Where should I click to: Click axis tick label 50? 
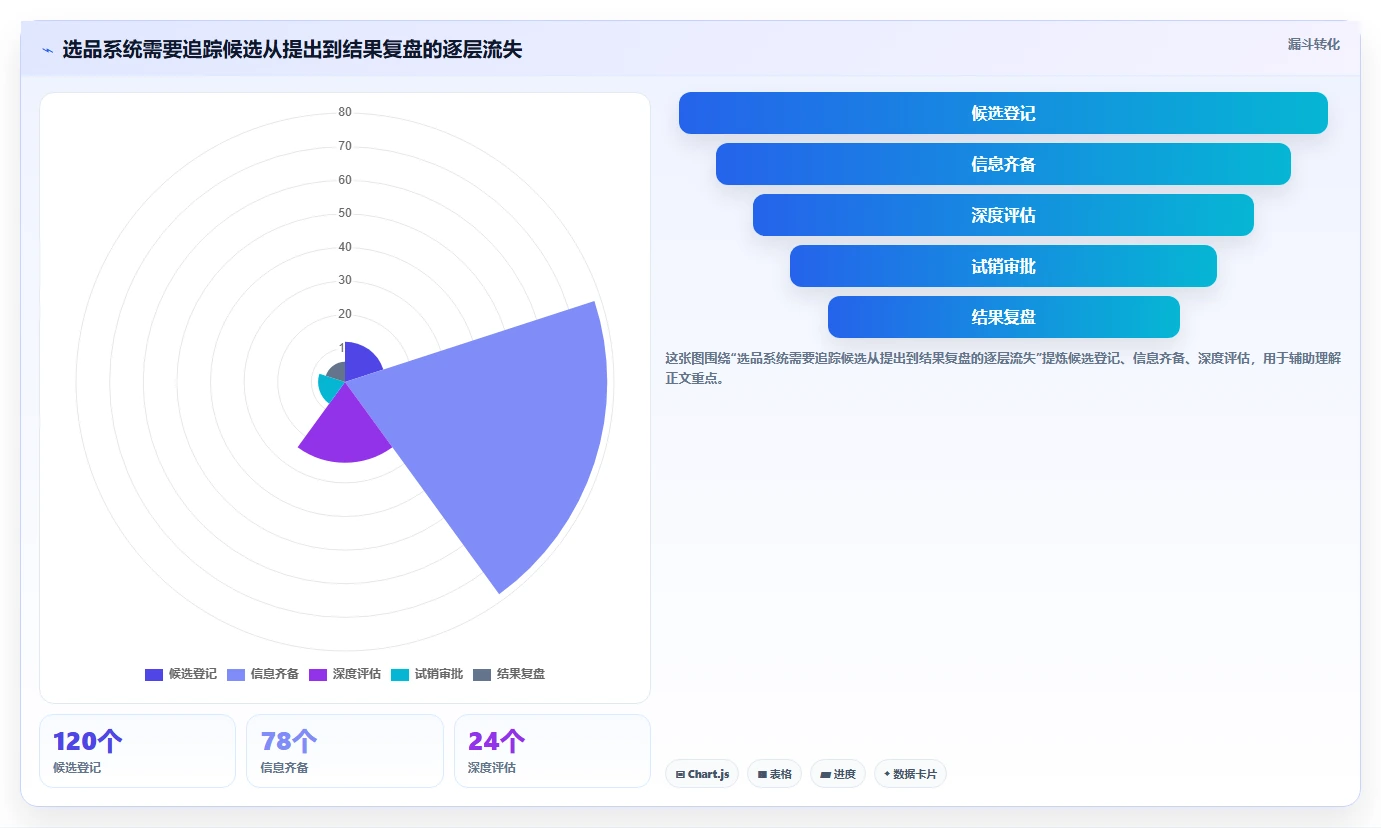click(x=345, y=213)
